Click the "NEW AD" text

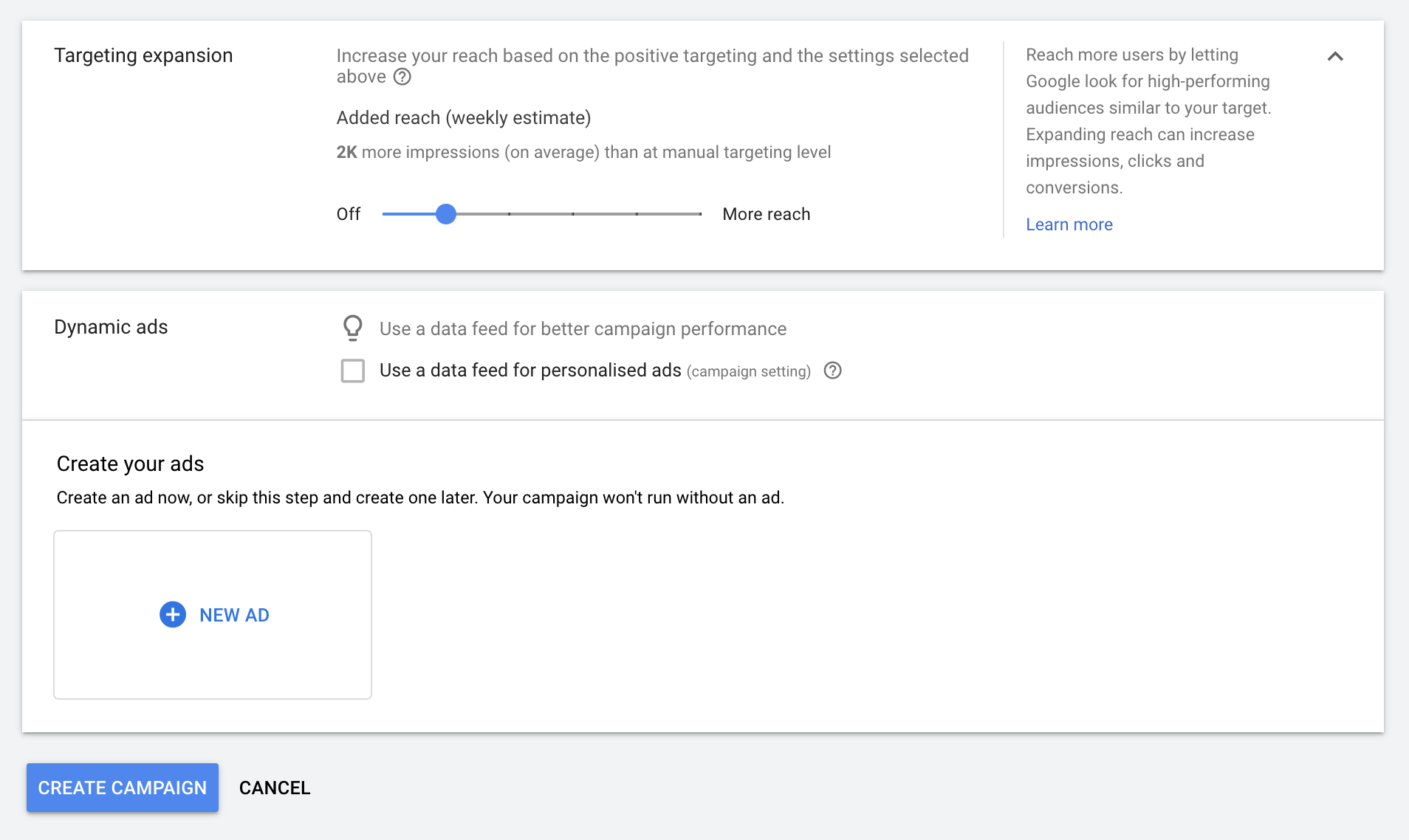pyautogui.click(x=234, y=615)
